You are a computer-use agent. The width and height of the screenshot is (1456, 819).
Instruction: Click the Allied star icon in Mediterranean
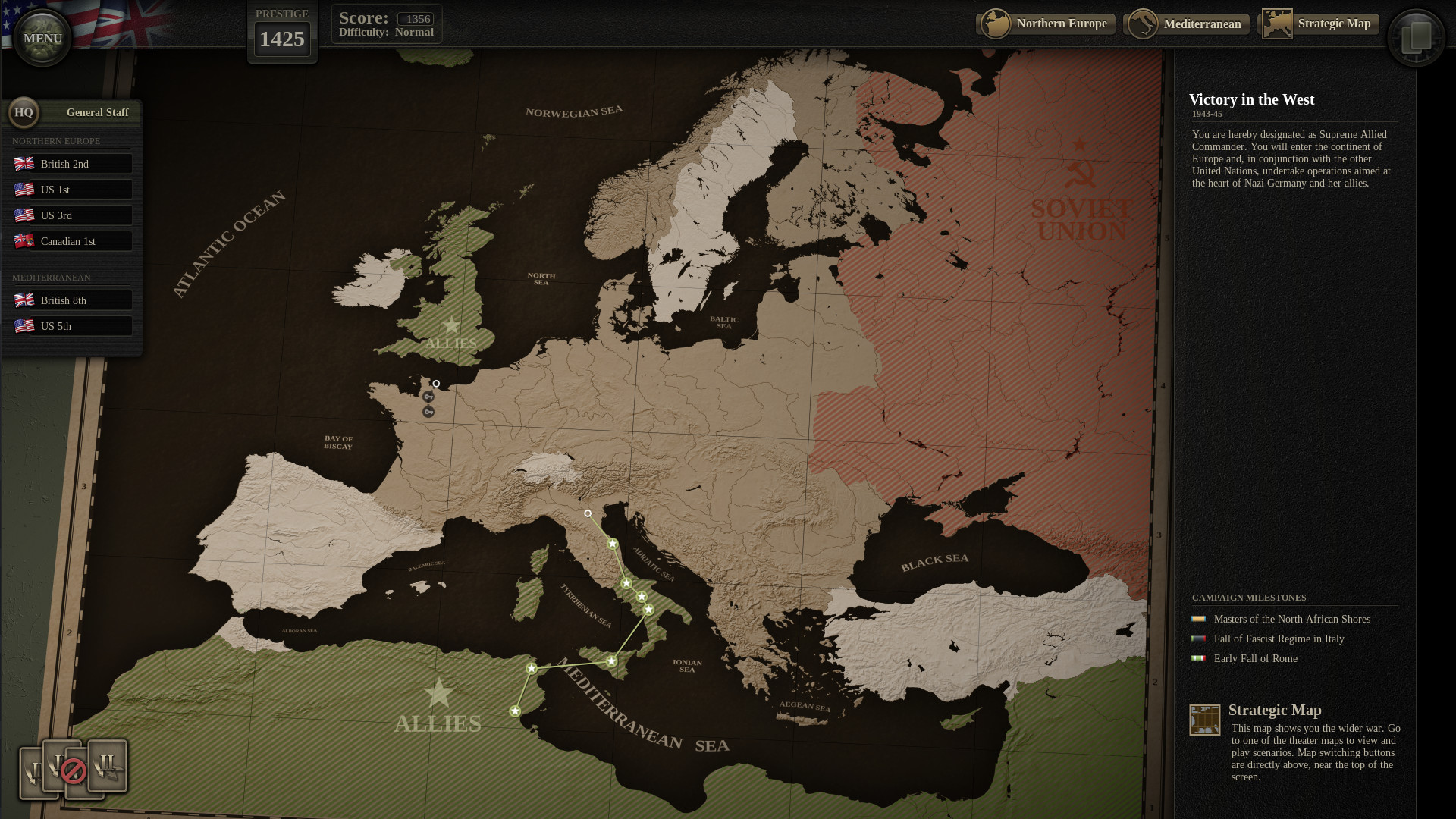click(x=437, y=694)
